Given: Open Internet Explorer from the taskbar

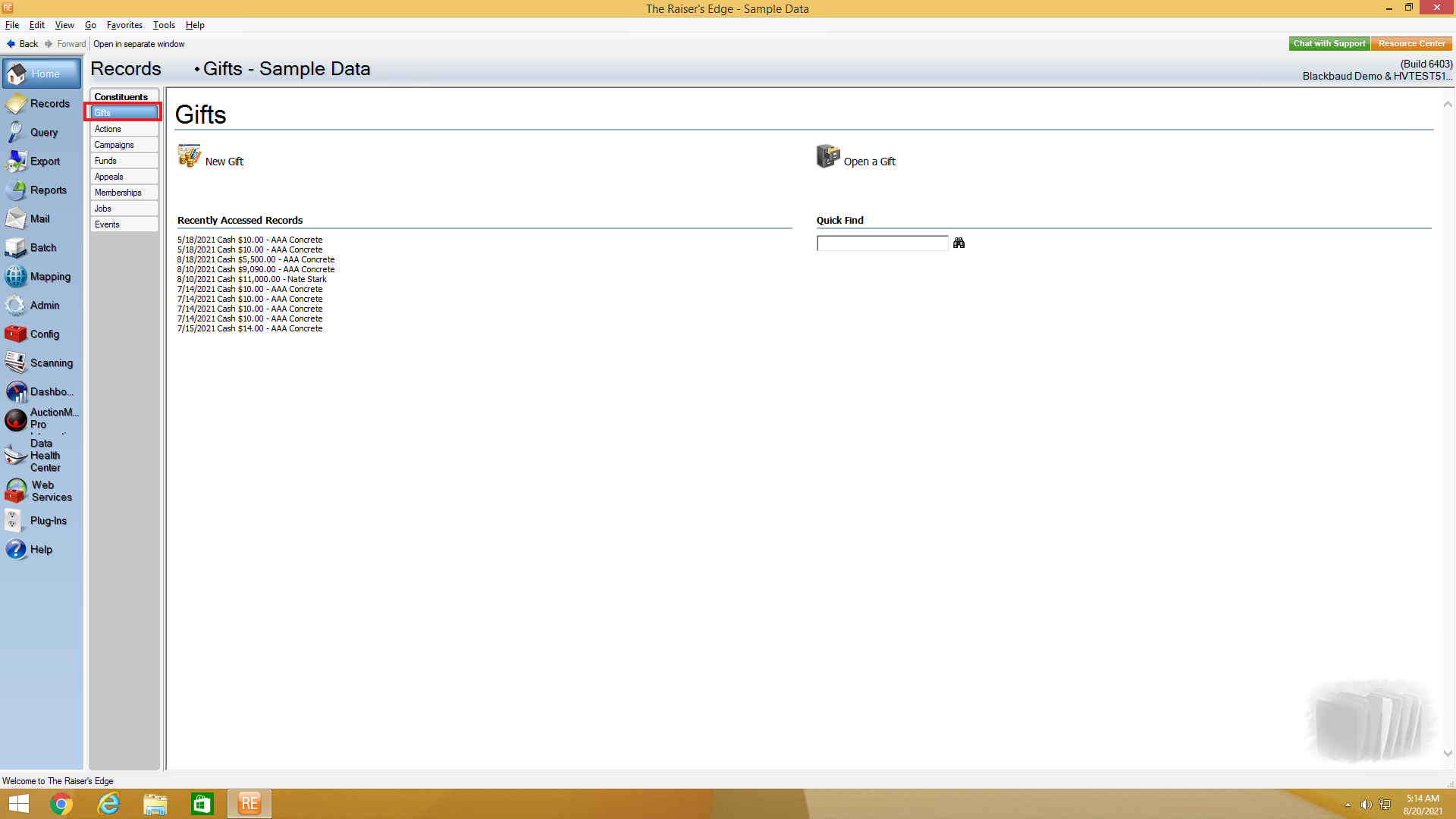Looking at the screenshot, I should click(x=109, y=804).
